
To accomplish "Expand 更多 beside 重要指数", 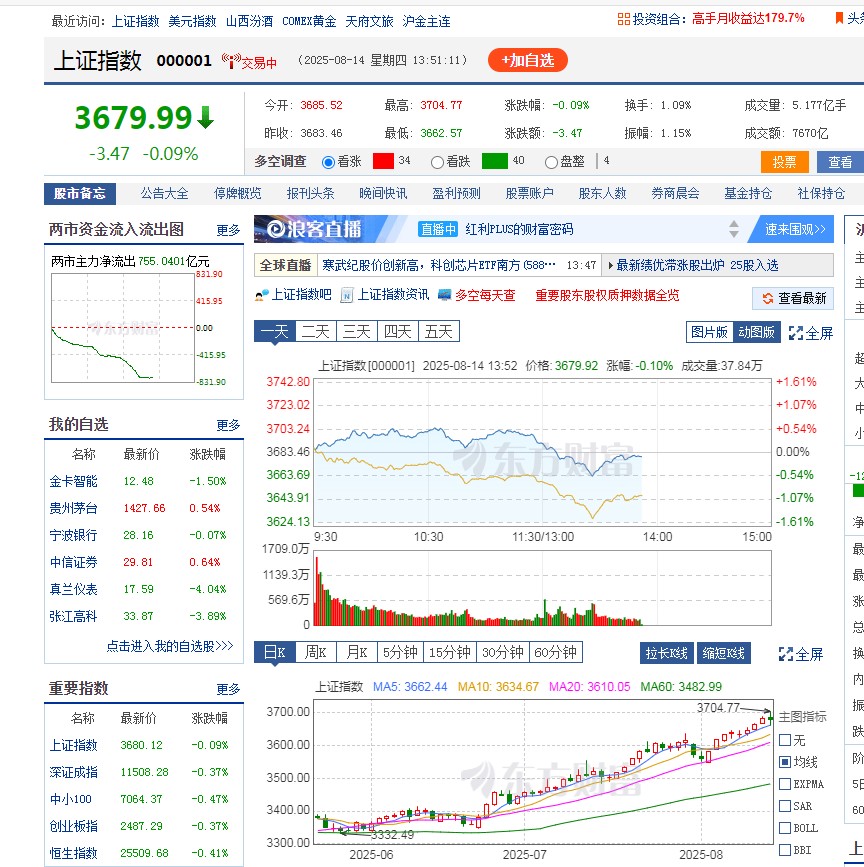I will [228, 688].
